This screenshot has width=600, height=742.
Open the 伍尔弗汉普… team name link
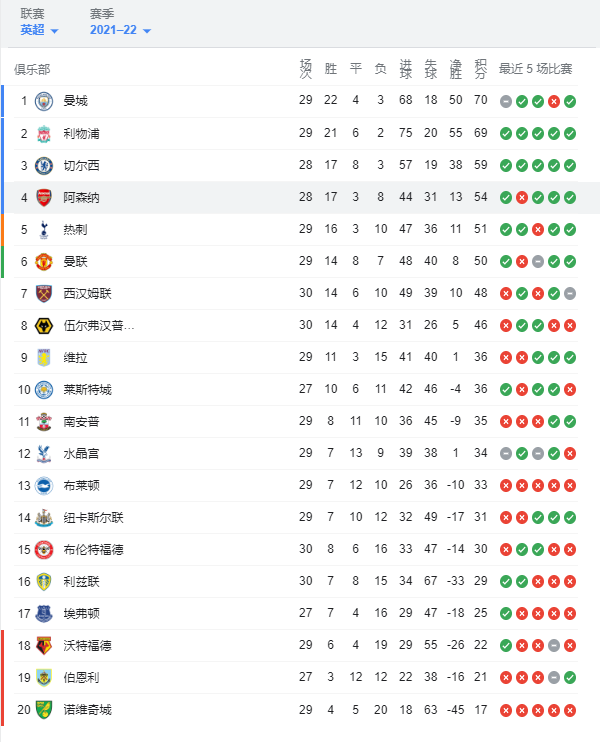[99, 326]
